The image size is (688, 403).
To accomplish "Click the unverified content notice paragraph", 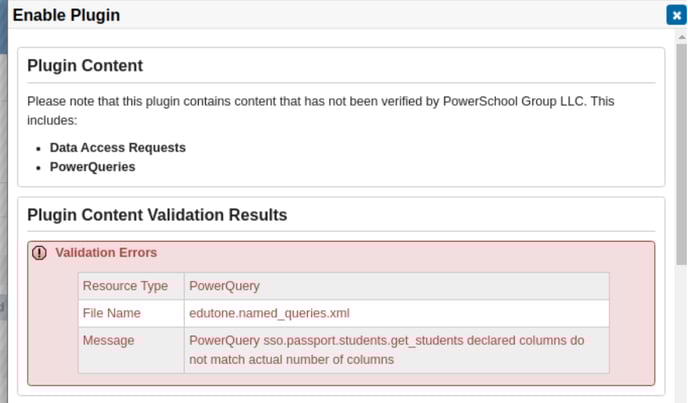I will 334,110.
